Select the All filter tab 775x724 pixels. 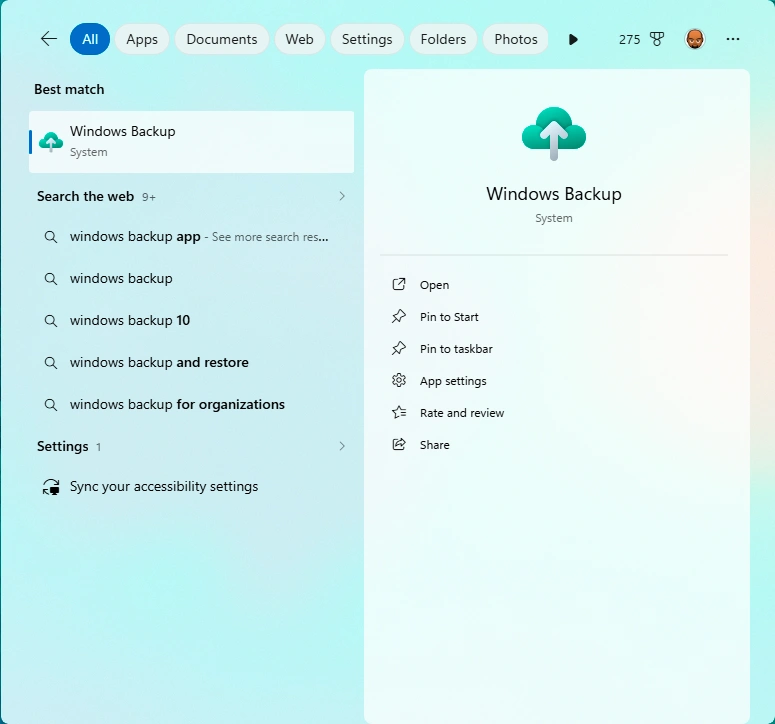click(90, 39)
